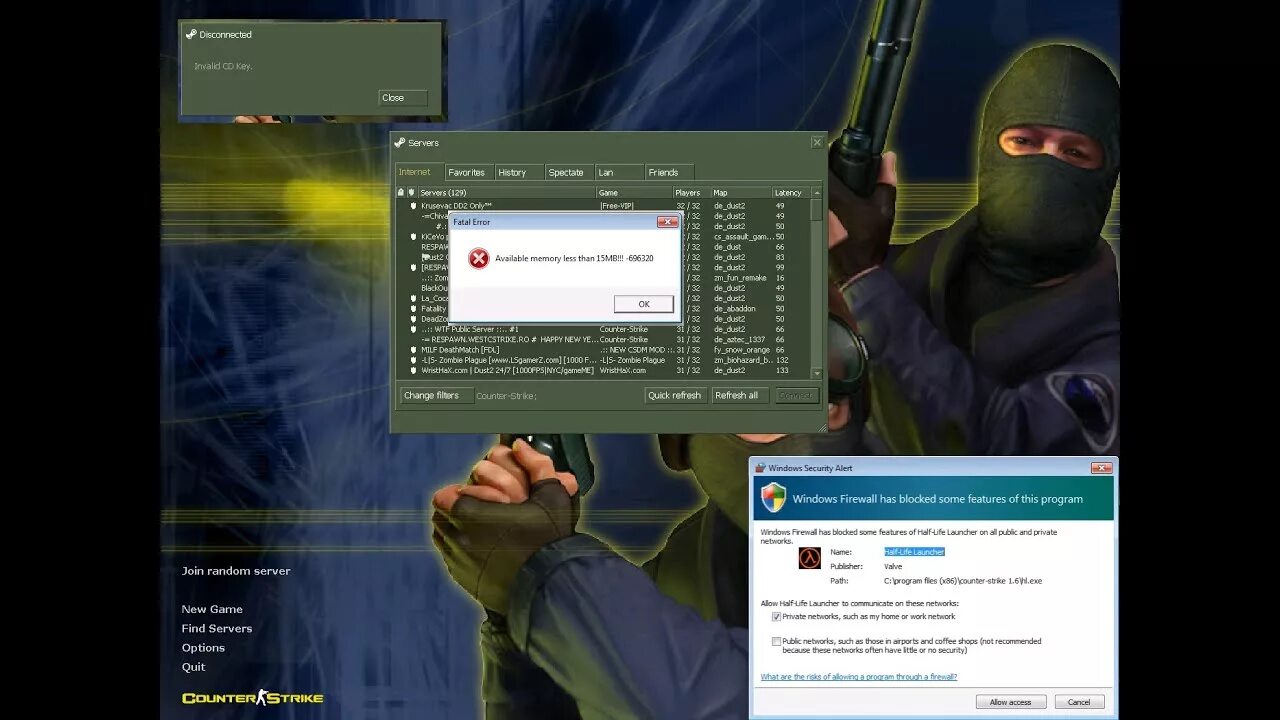1280x720 pixels.
Task: Open the Favorites tab
Action: point(468,172)
